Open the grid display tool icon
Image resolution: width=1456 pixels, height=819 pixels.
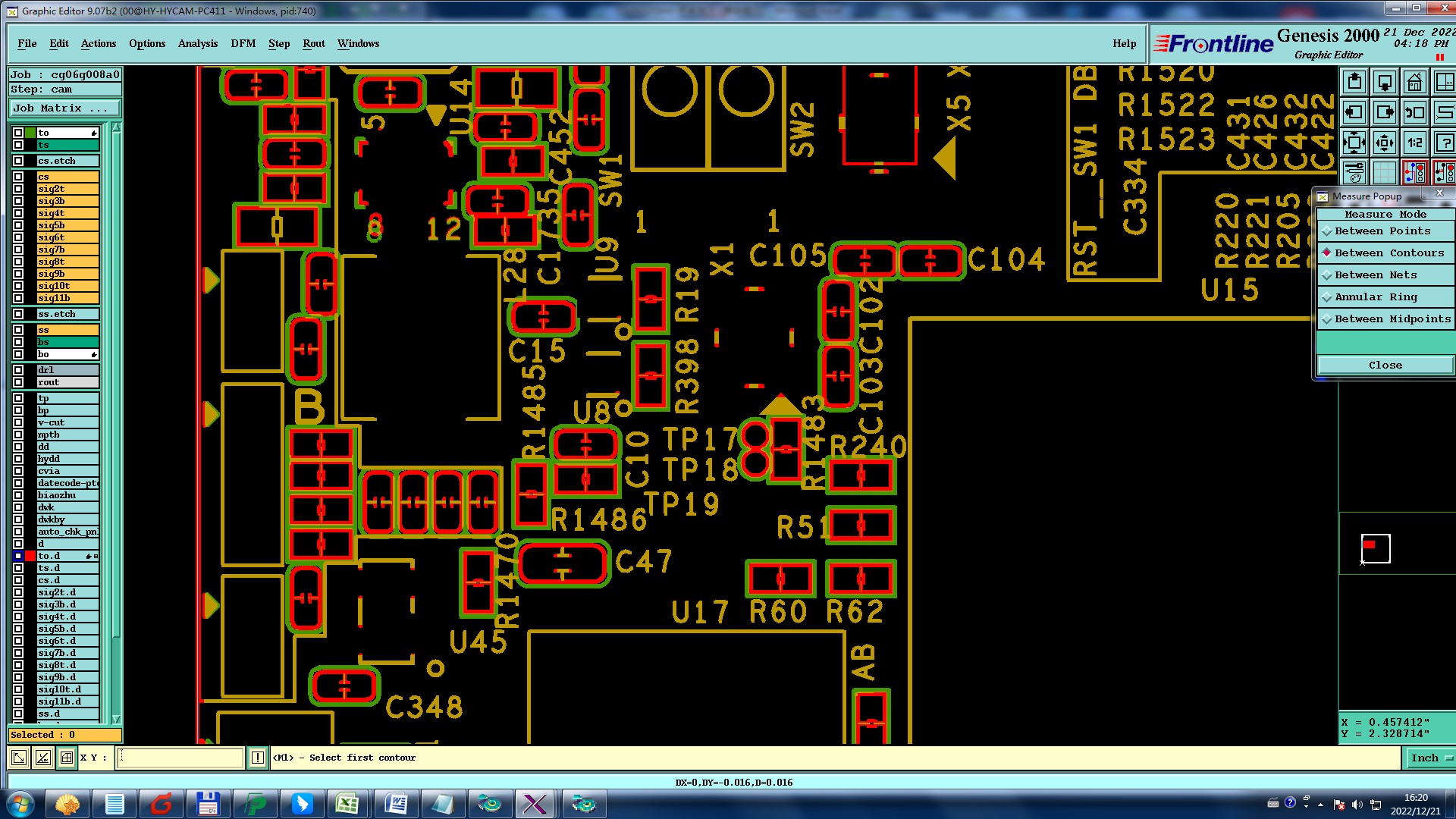click(x=1385, y=173)
